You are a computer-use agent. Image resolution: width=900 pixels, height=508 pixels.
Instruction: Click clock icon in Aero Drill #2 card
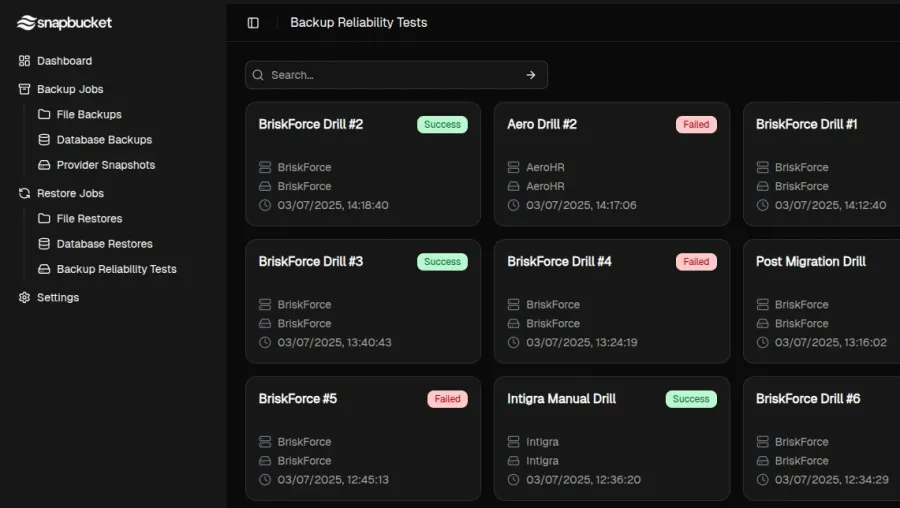click(x=514, y=205)
